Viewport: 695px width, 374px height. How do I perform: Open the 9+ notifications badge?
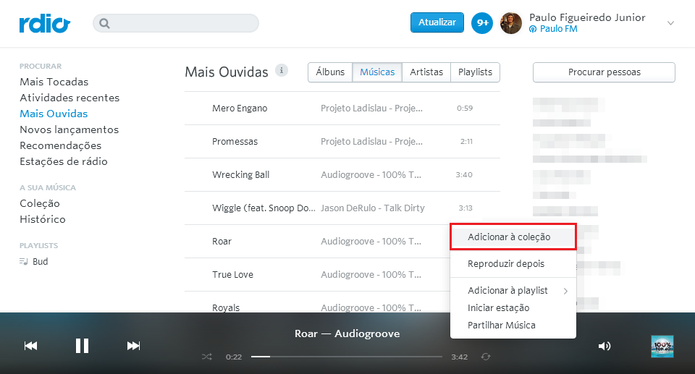pos(482,23)
